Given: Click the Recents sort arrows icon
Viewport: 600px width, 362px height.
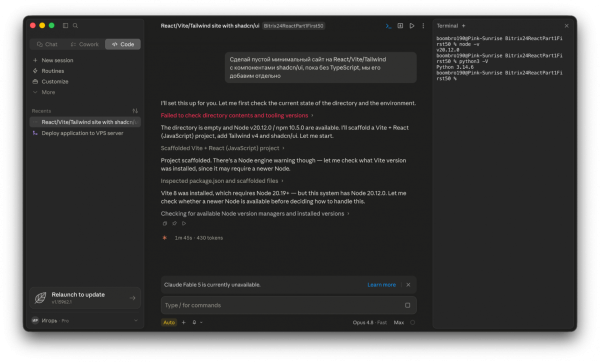Looking at the screenshot, I should pos(135,111).
